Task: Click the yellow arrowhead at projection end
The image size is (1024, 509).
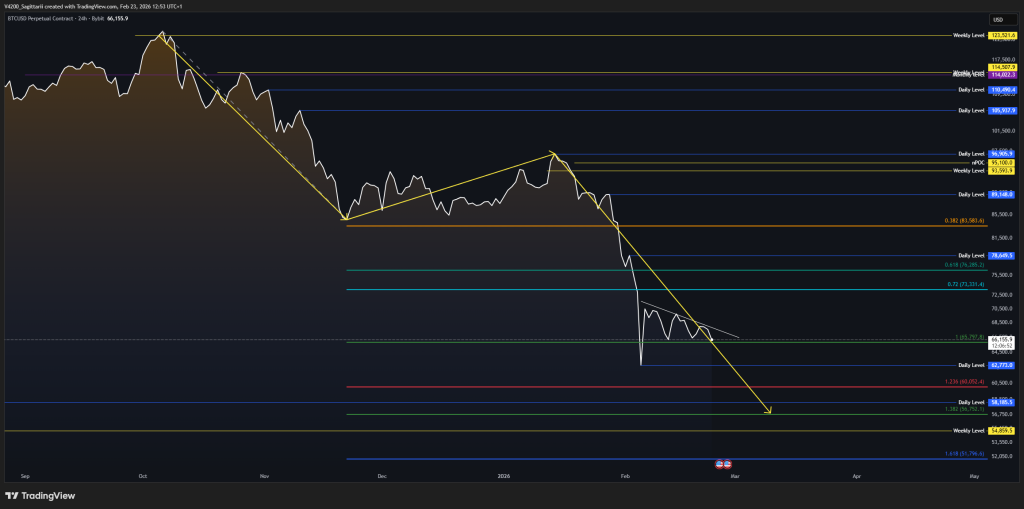Action: coord(768,410)
